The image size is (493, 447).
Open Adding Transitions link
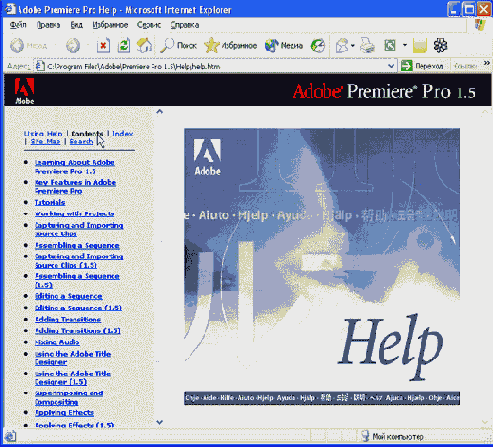coord(68,319)
